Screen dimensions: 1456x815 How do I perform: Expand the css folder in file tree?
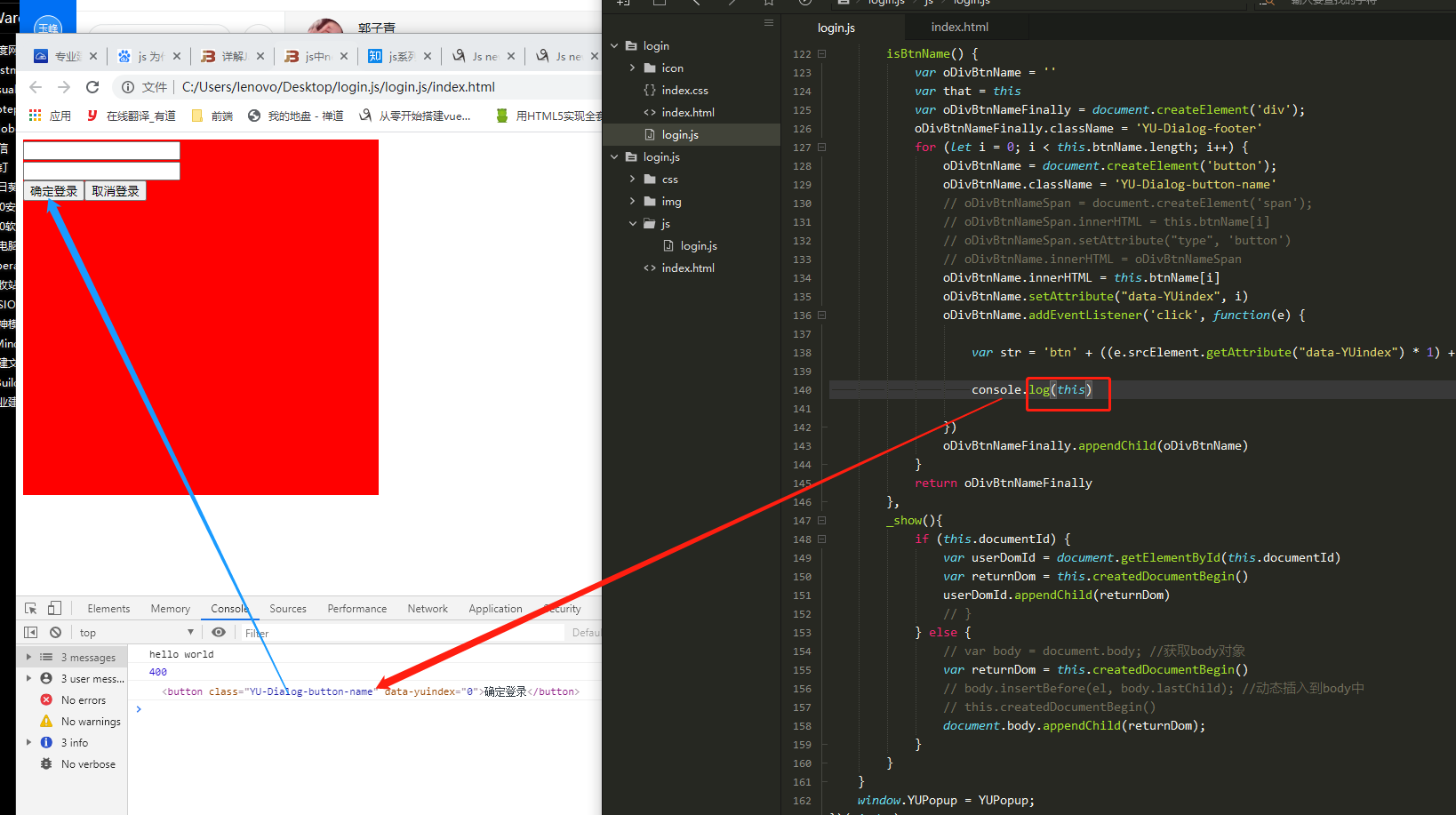pos(633,180)
